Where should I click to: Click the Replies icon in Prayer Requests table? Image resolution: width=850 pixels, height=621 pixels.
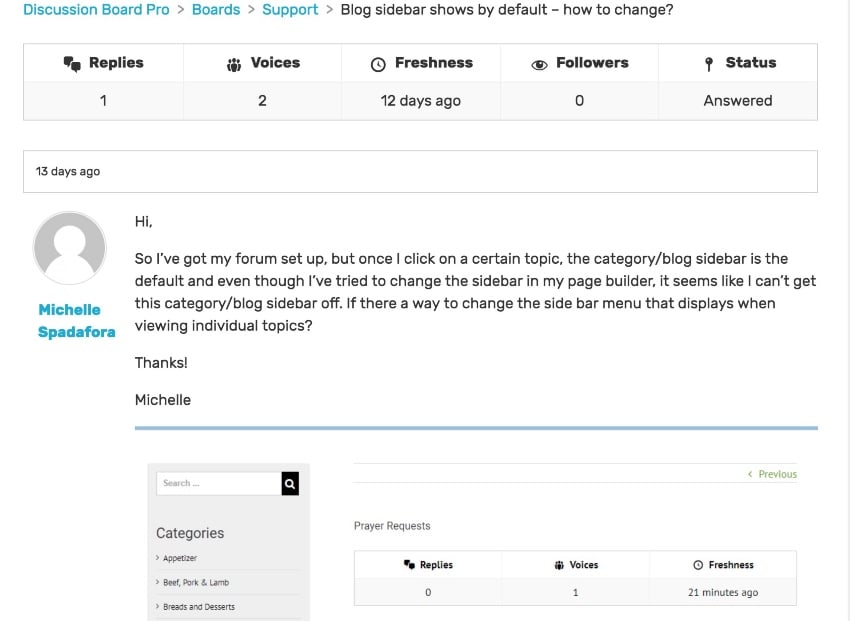click(x=408, y=565)
